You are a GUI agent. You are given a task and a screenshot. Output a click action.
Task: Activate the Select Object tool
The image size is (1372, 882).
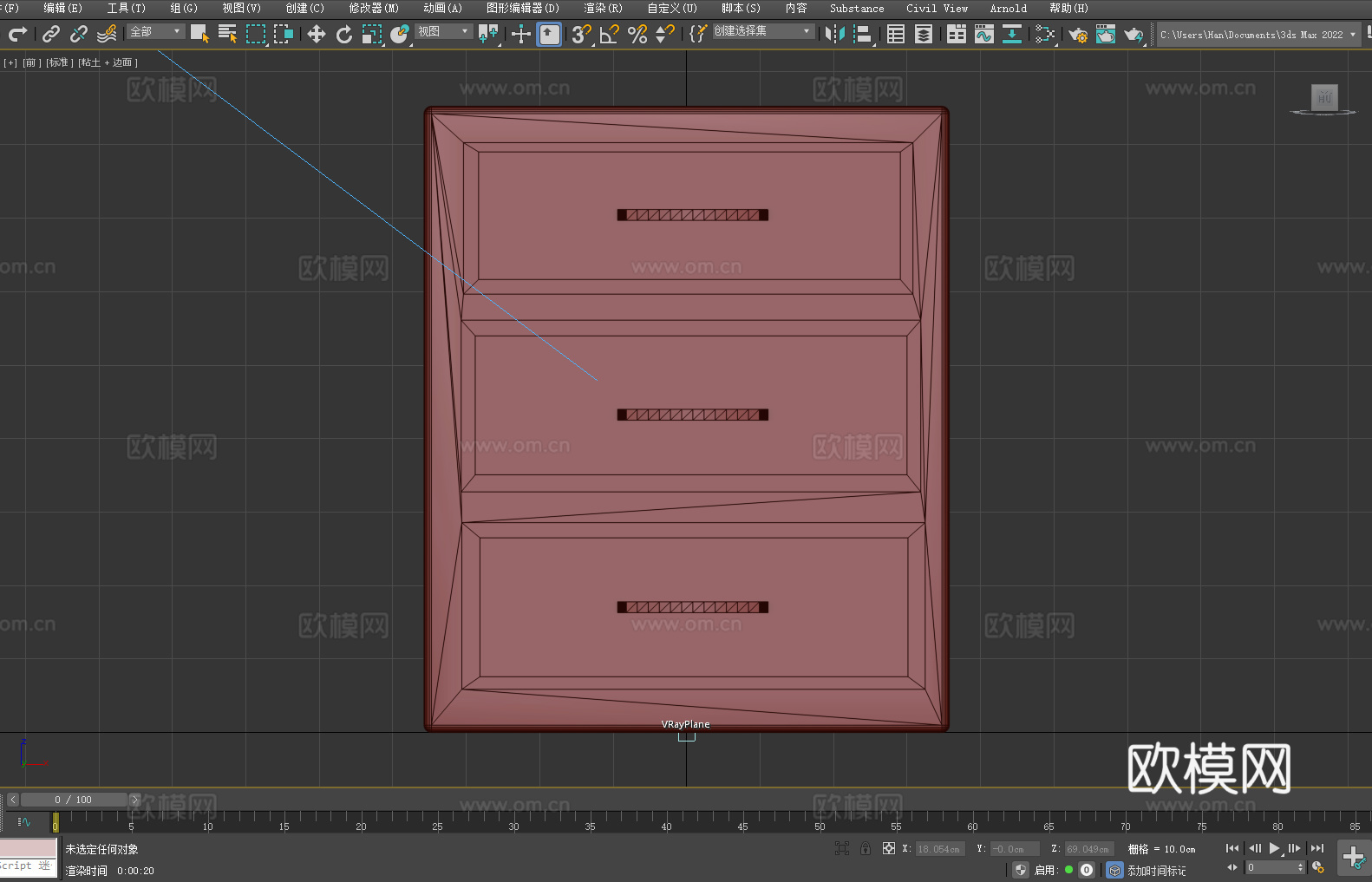point(199,34)
